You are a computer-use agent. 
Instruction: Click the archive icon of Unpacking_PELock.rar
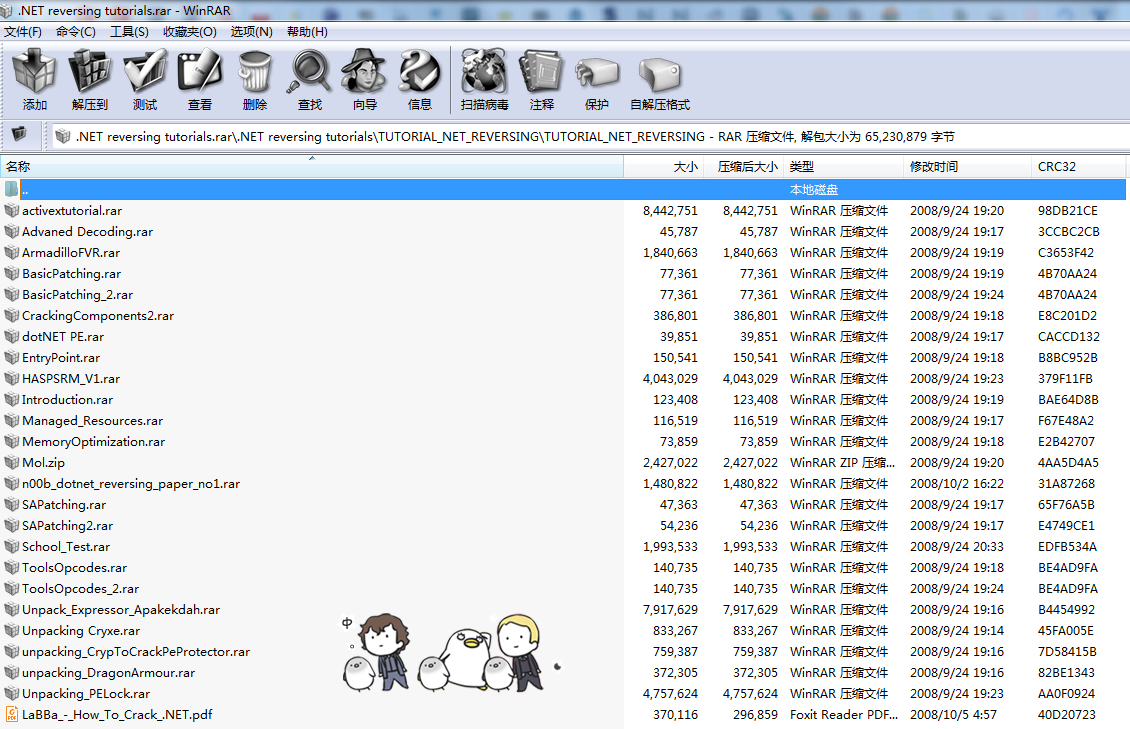point(12,693)
